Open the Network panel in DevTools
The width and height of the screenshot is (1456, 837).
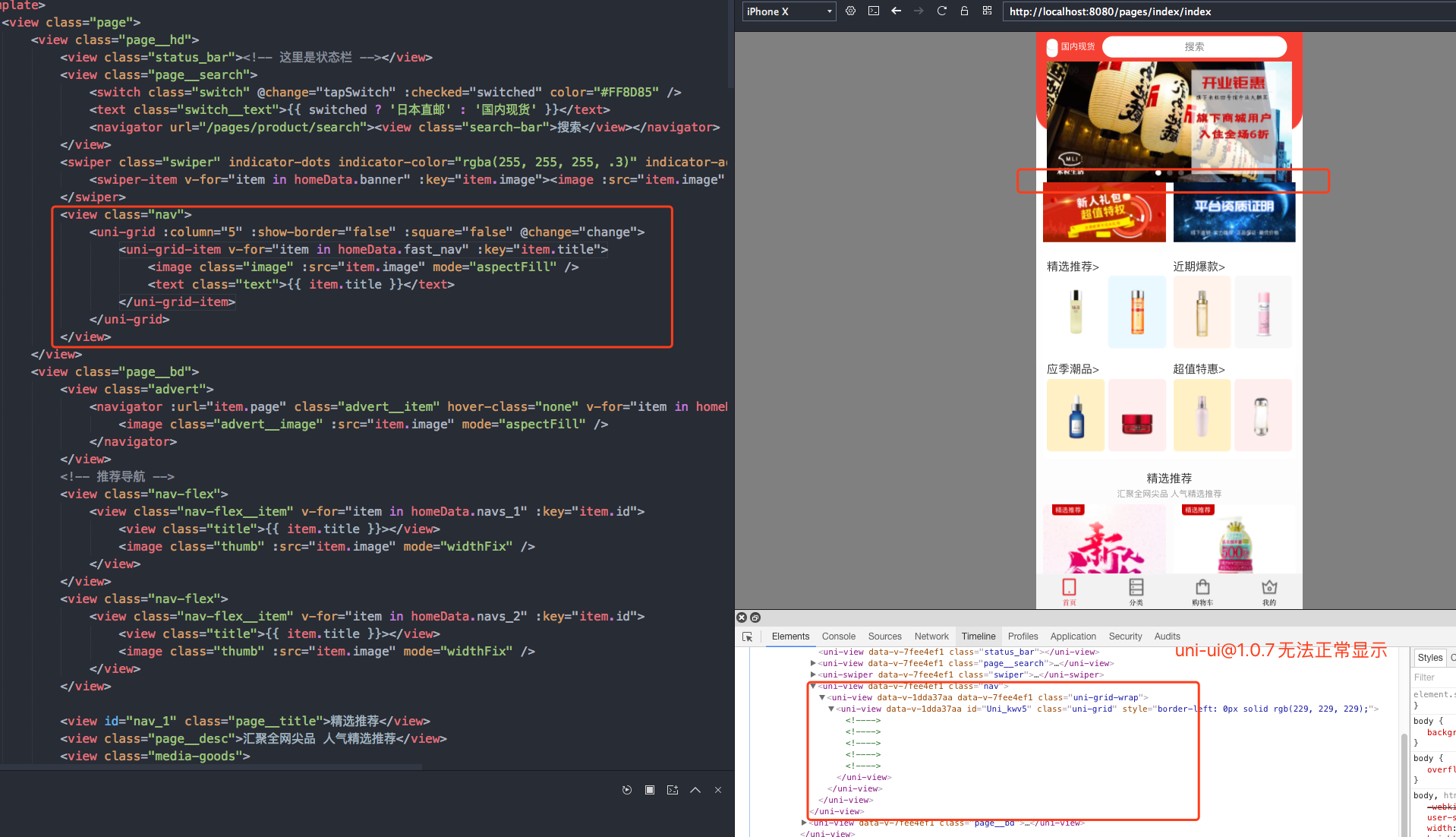(x=931, y=636)
